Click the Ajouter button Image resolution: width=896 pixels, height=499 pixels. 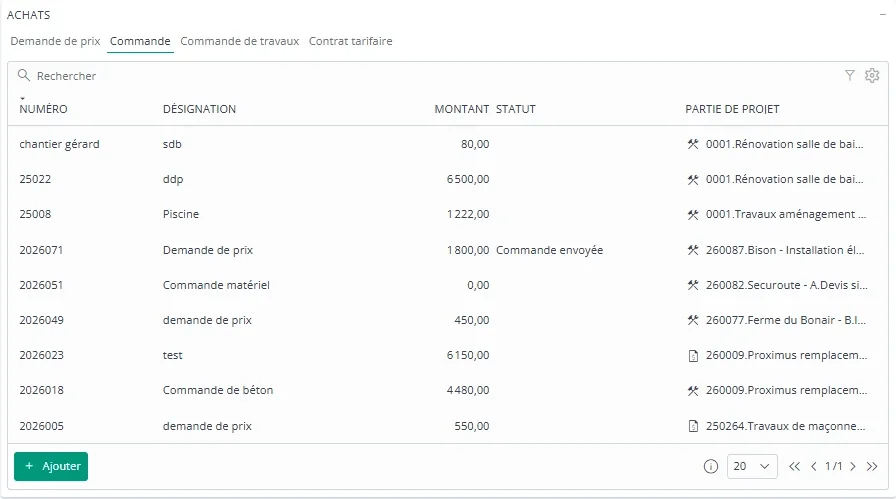51,466
